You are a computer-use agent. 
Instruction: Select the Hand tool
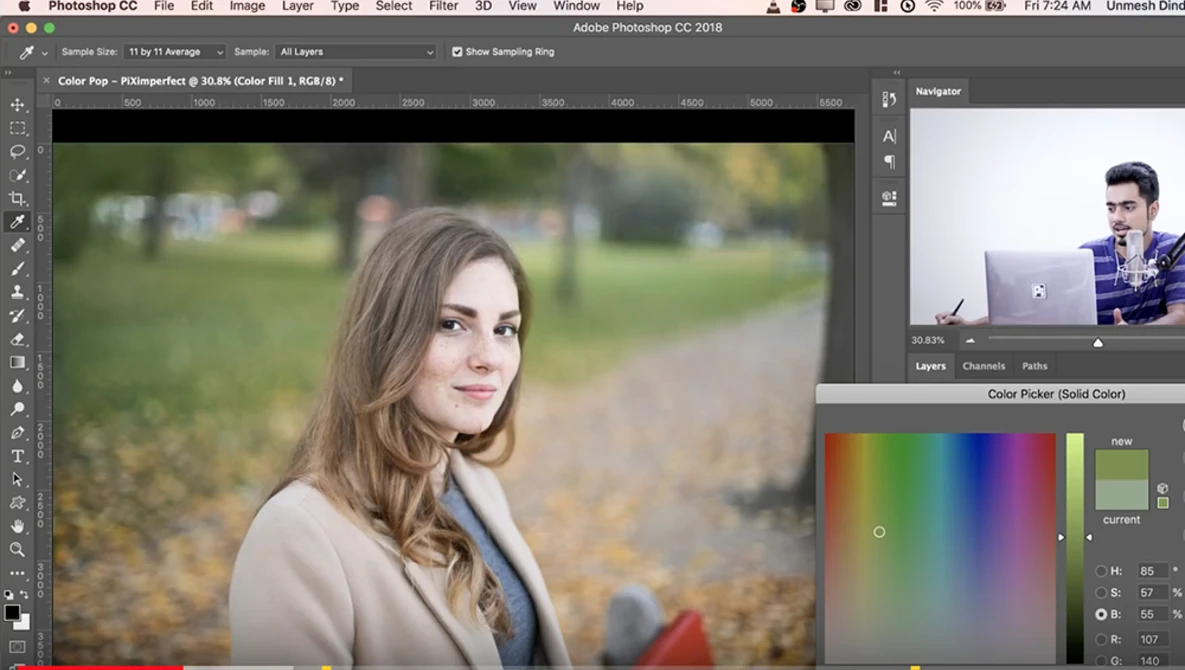pyautogui.click(x=17, y=526)
